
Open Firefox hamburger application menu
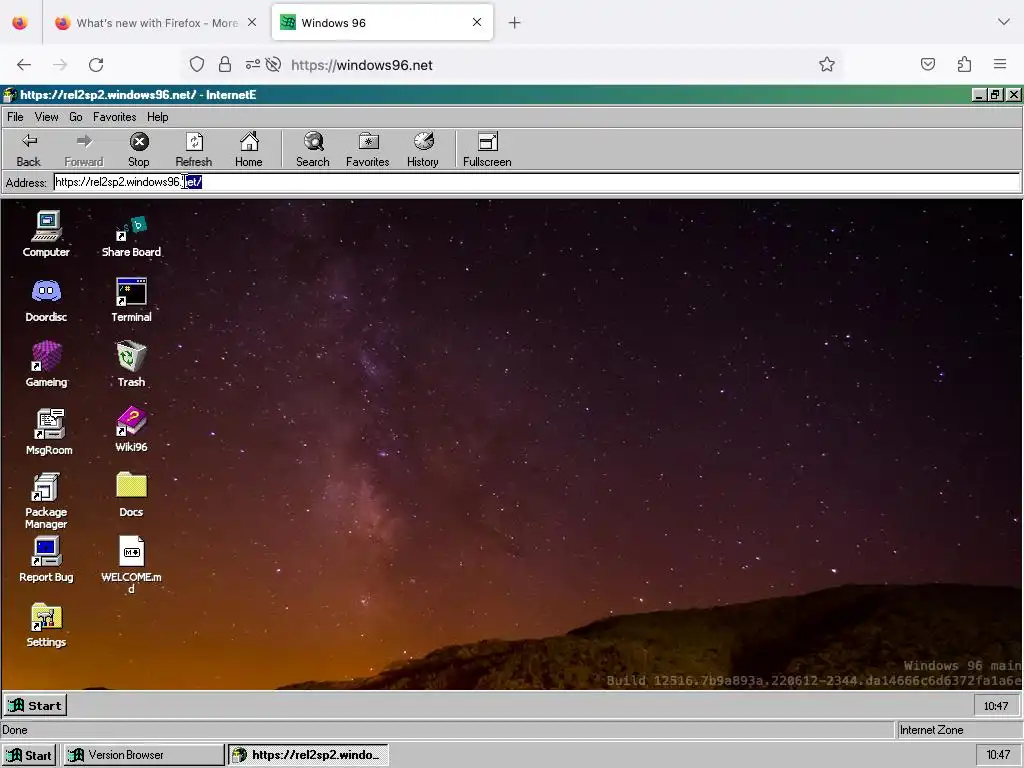tap(1000, 64)
